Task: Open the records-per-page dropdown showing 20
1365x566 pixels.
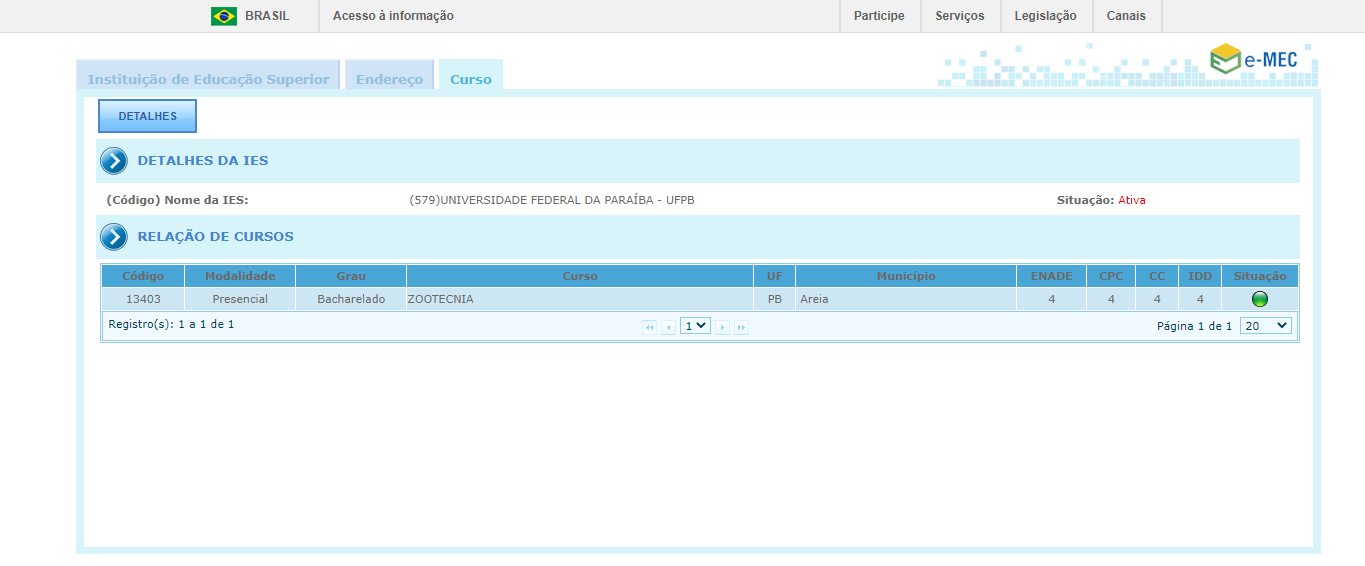Action: (1265, 326)
